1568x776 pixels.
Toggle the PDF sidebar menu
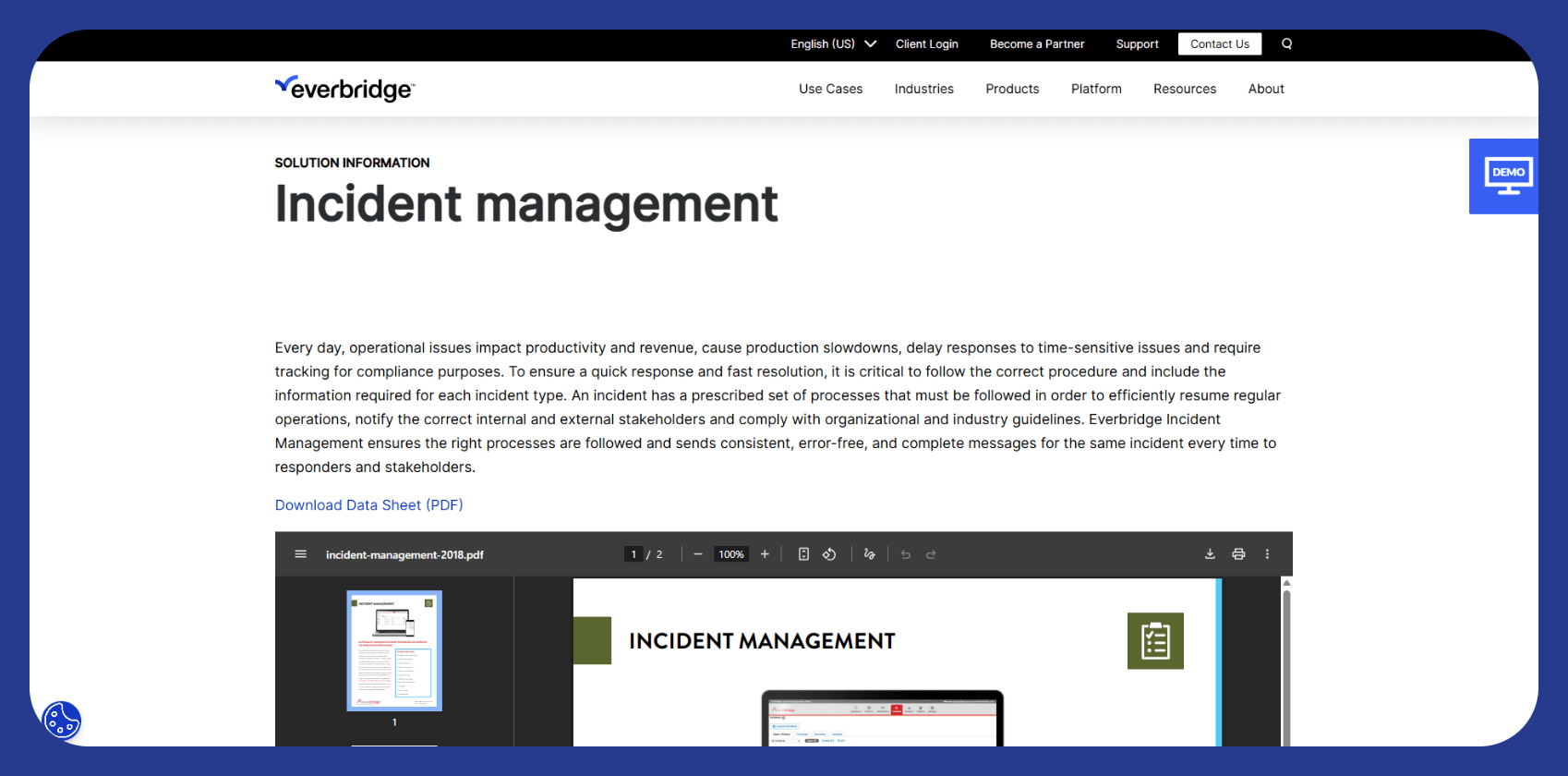pos(300,554)
